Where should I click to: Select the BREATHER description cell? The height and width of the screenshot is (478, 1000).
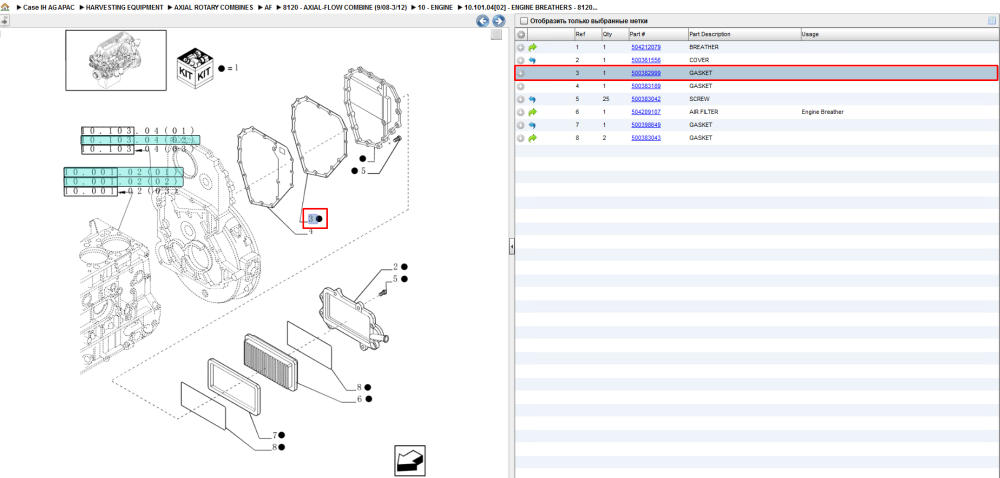pos(704,47)
